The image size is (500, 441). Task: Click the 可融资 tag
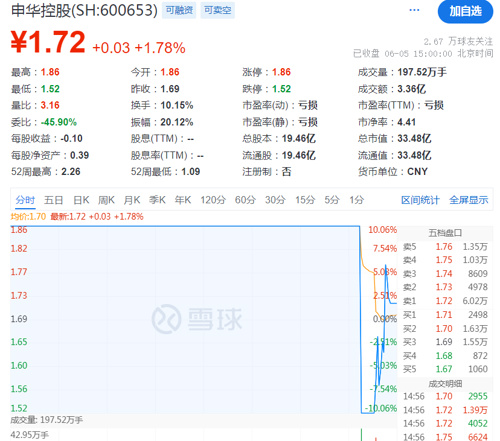point(179,10)
